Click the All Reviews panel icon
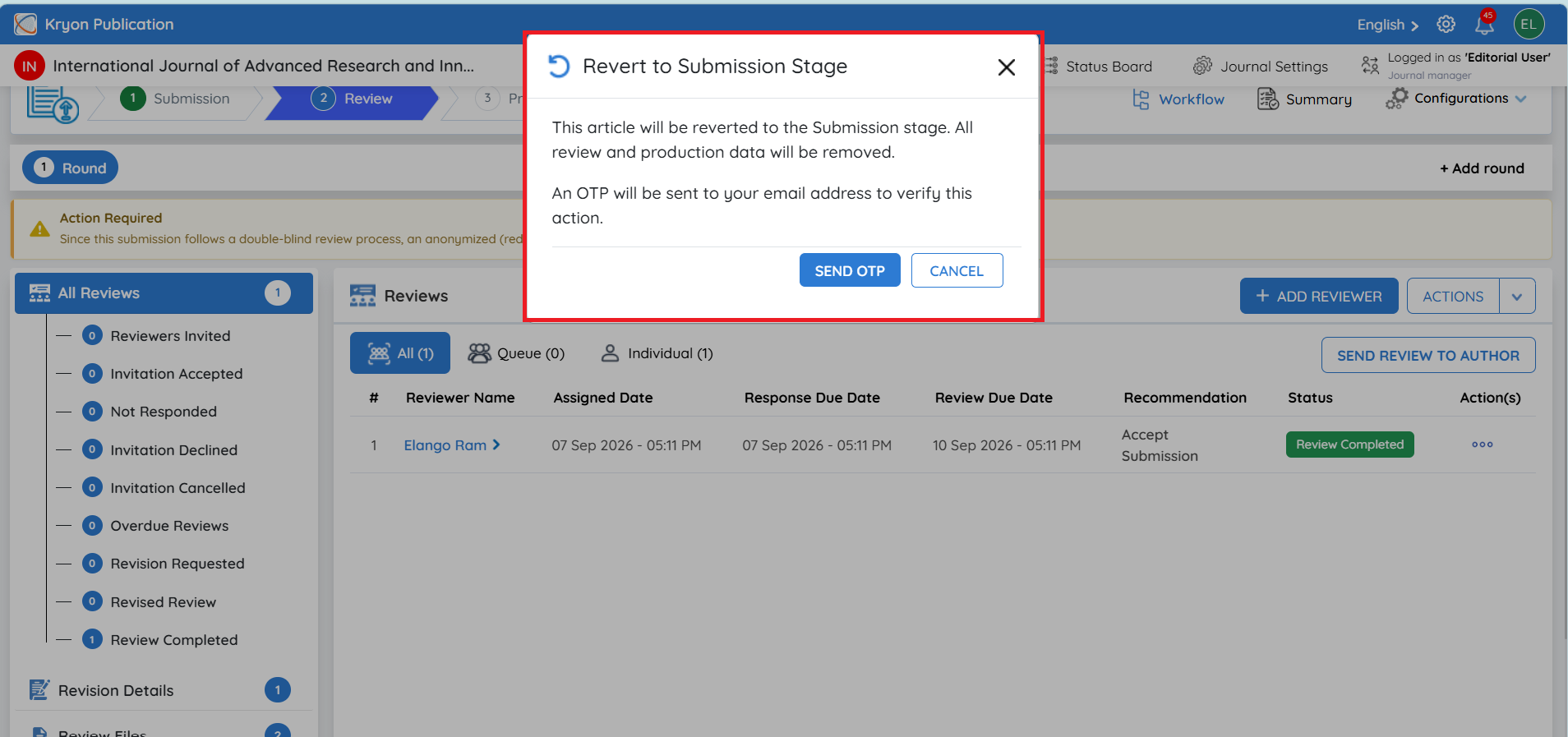Viewport: 1568px width, 737px height. [39, 293]
